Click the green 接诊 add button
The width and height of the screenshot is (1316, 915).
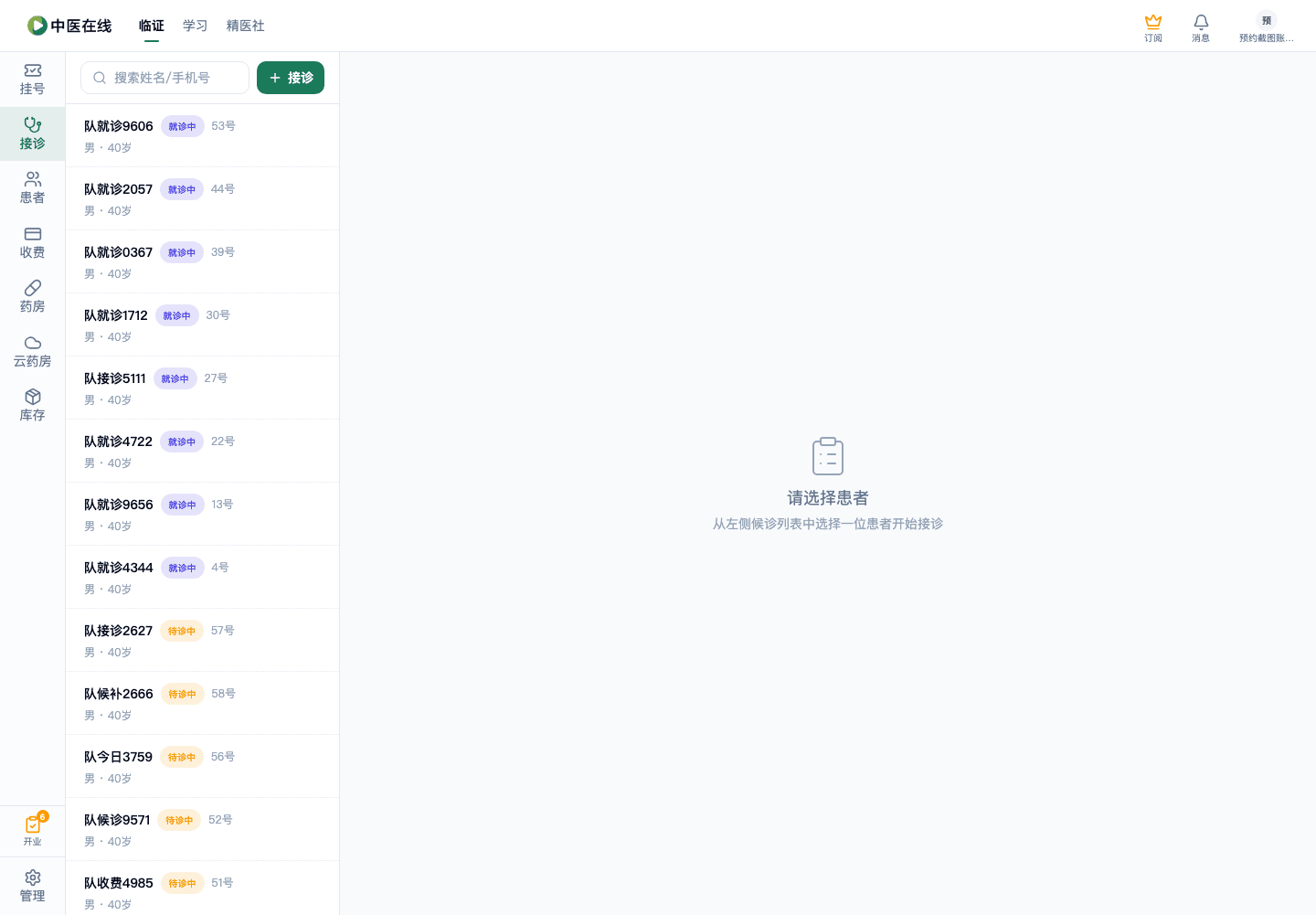click(291, 78)
